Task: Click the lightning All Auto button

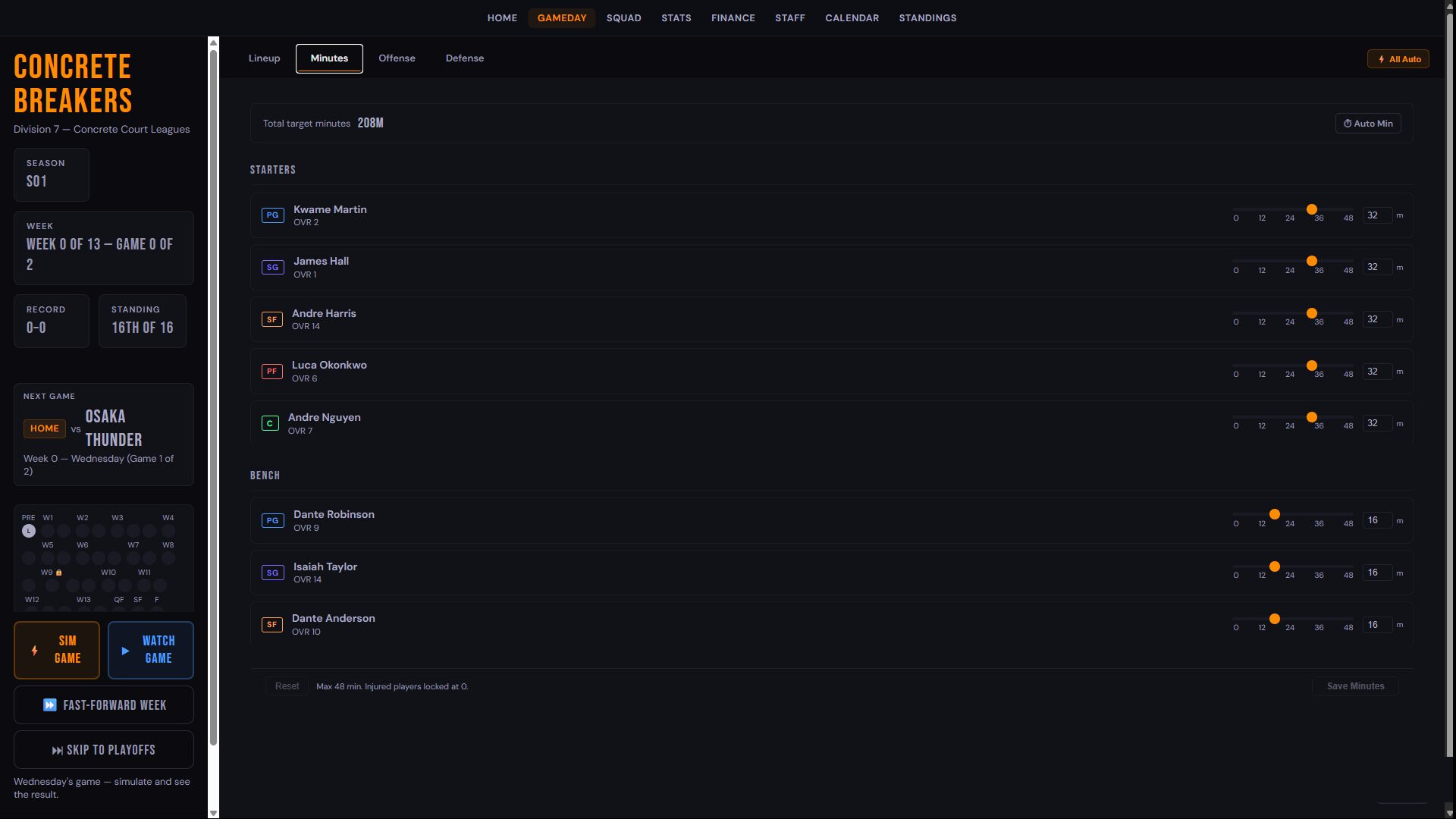Action: 1398,59
